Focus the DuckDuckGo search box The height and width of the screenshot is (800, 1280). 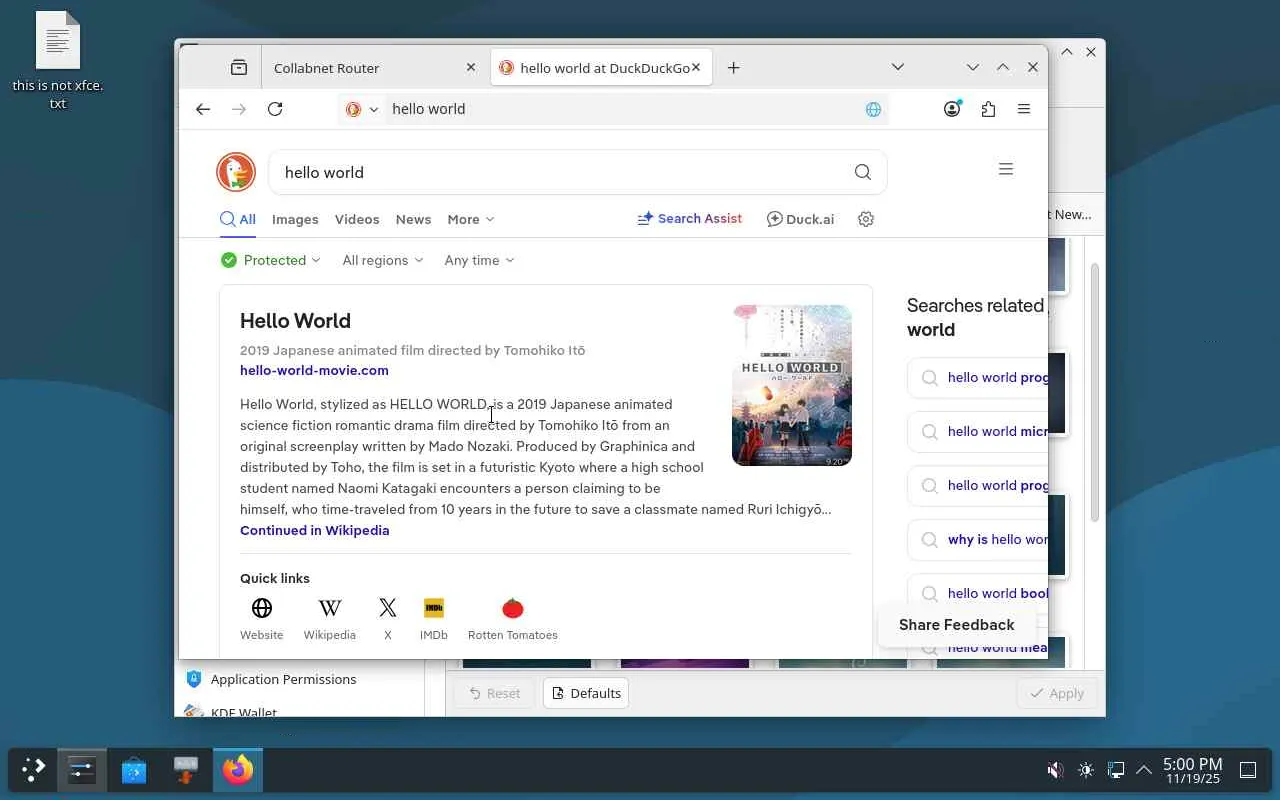coord(560,172)
